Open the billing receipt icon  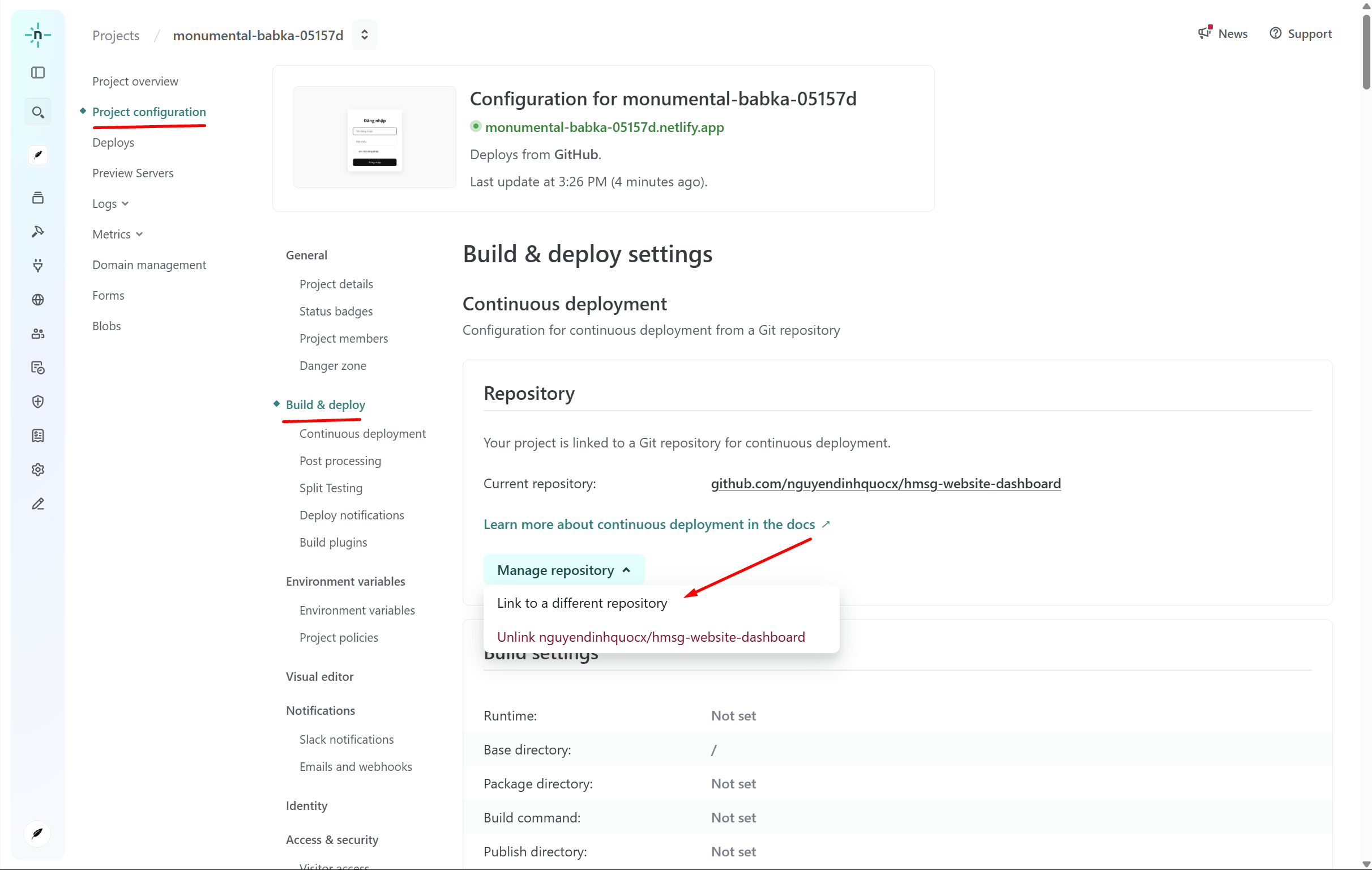point(37,436)
